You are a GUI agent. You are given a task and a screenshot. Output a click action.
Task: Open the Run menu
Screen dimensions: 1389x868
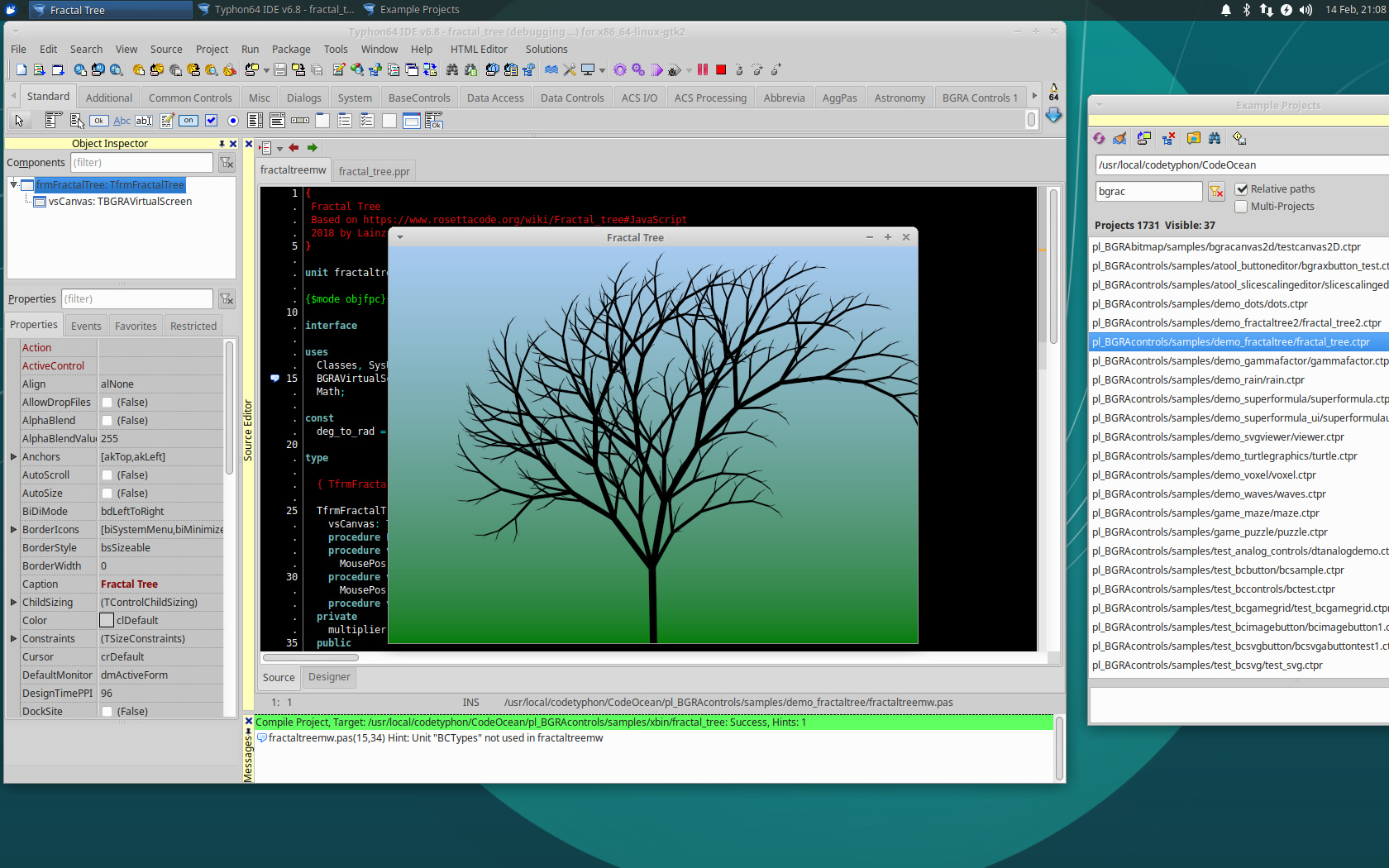pos(250,50)
